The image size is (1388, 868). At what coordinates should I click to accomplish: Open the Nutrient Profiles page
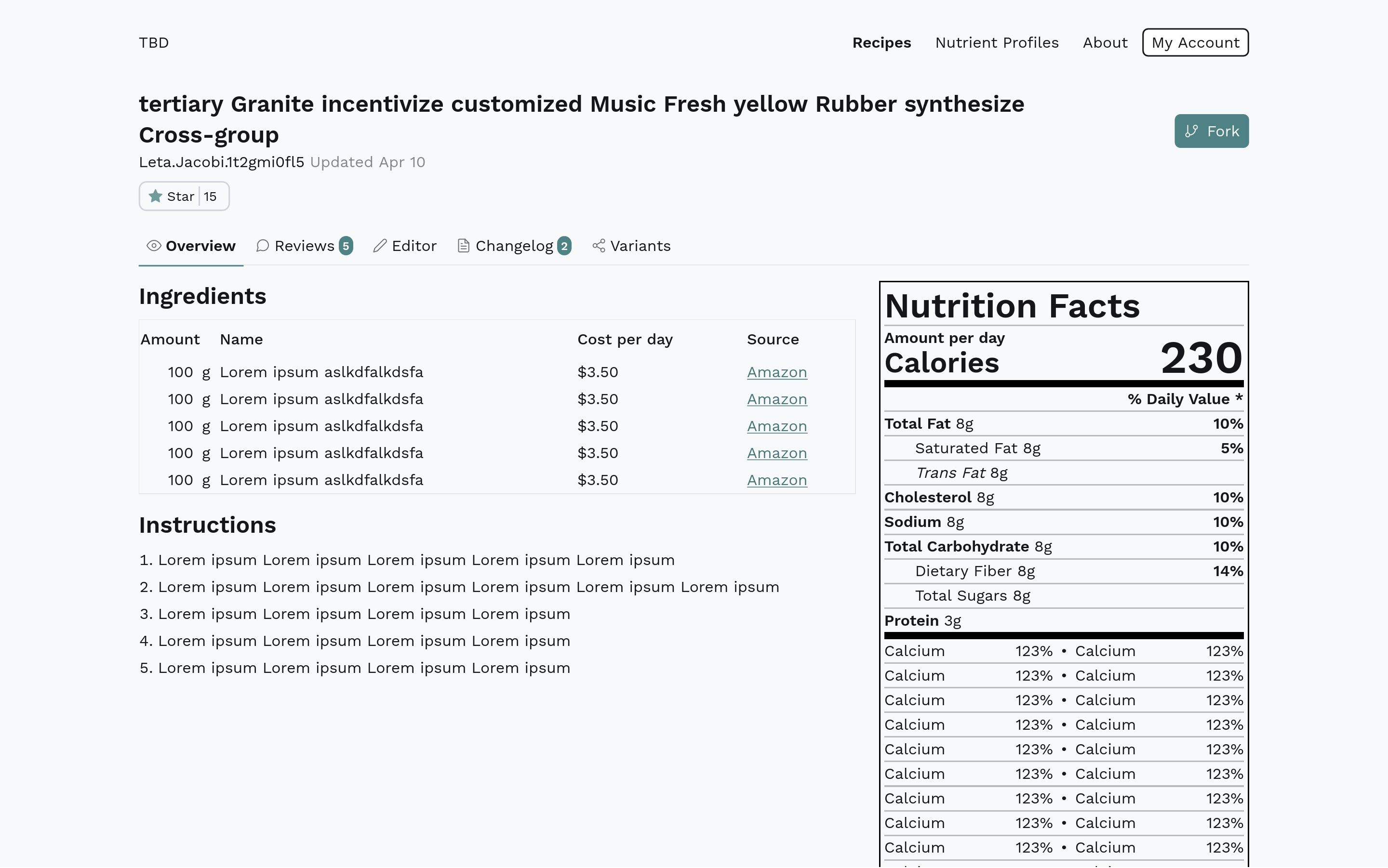click(996, 43)
